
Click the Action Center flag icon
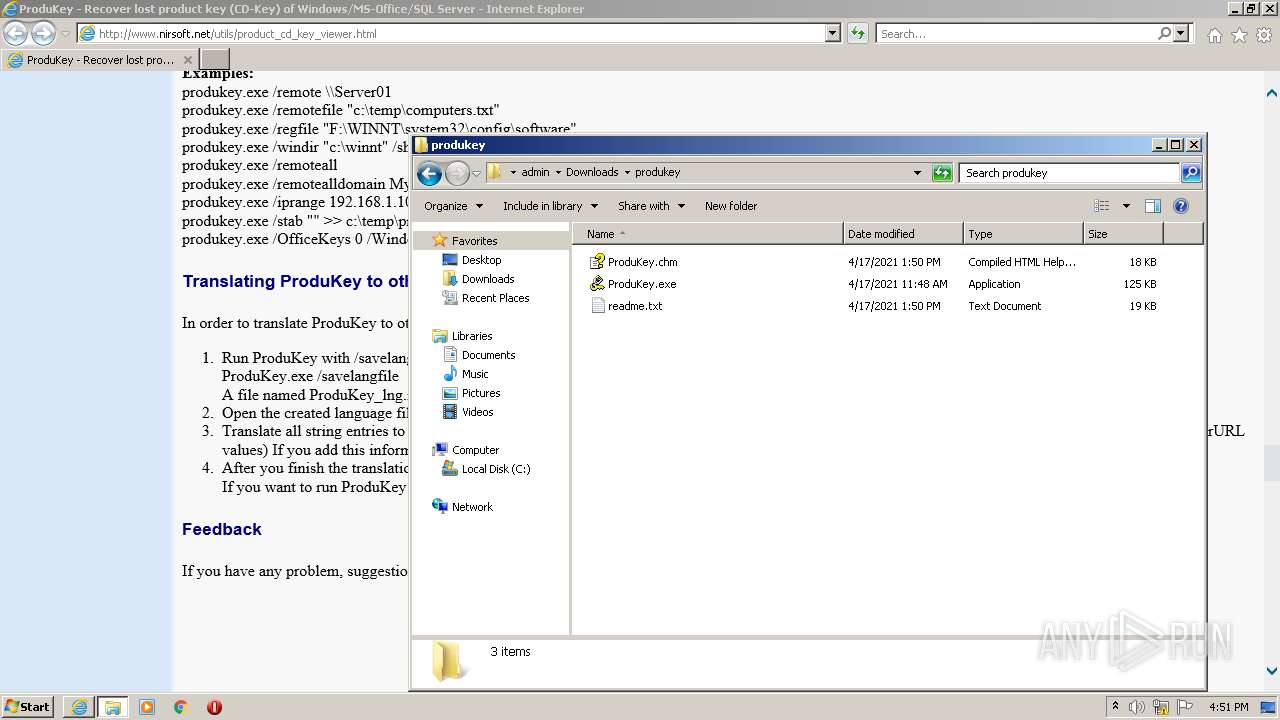1184,707
